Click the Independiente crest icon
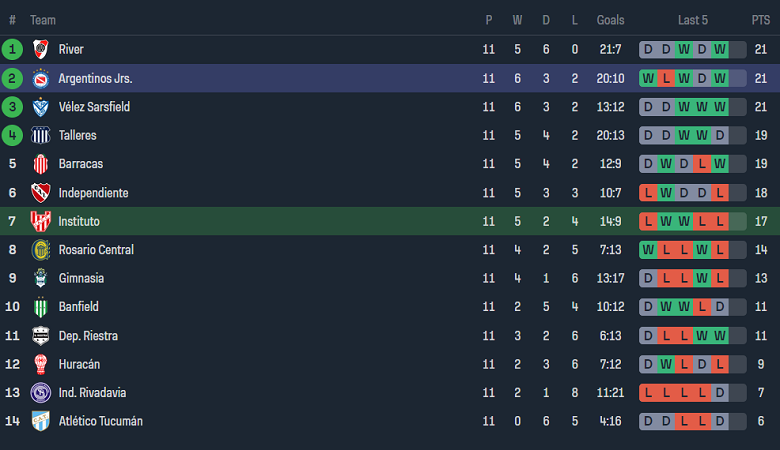The height and width of the screenshot is (450, 780). 41,193
